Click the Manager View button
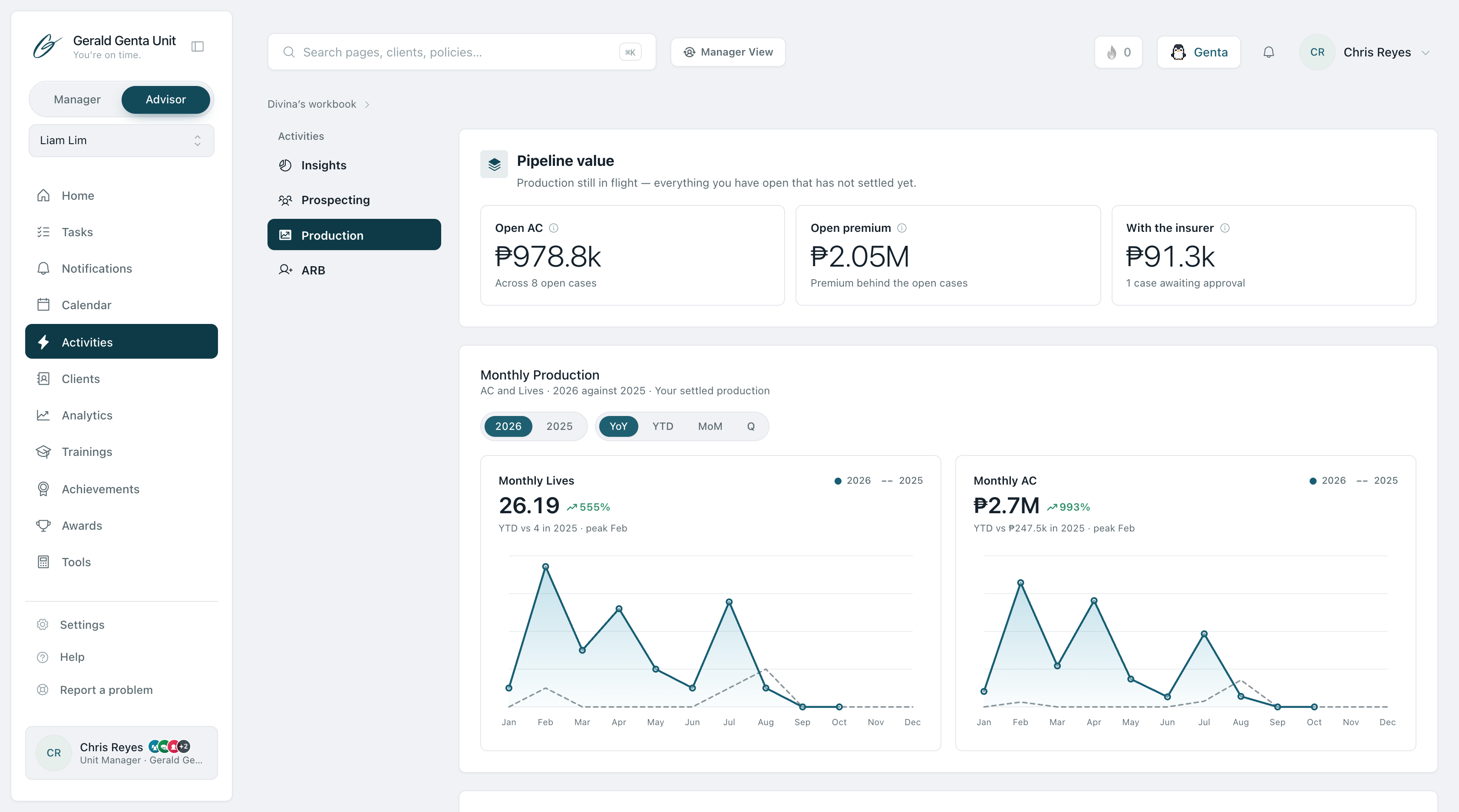The width and height of the screenshot is (1459, 812). pos(728,52)
